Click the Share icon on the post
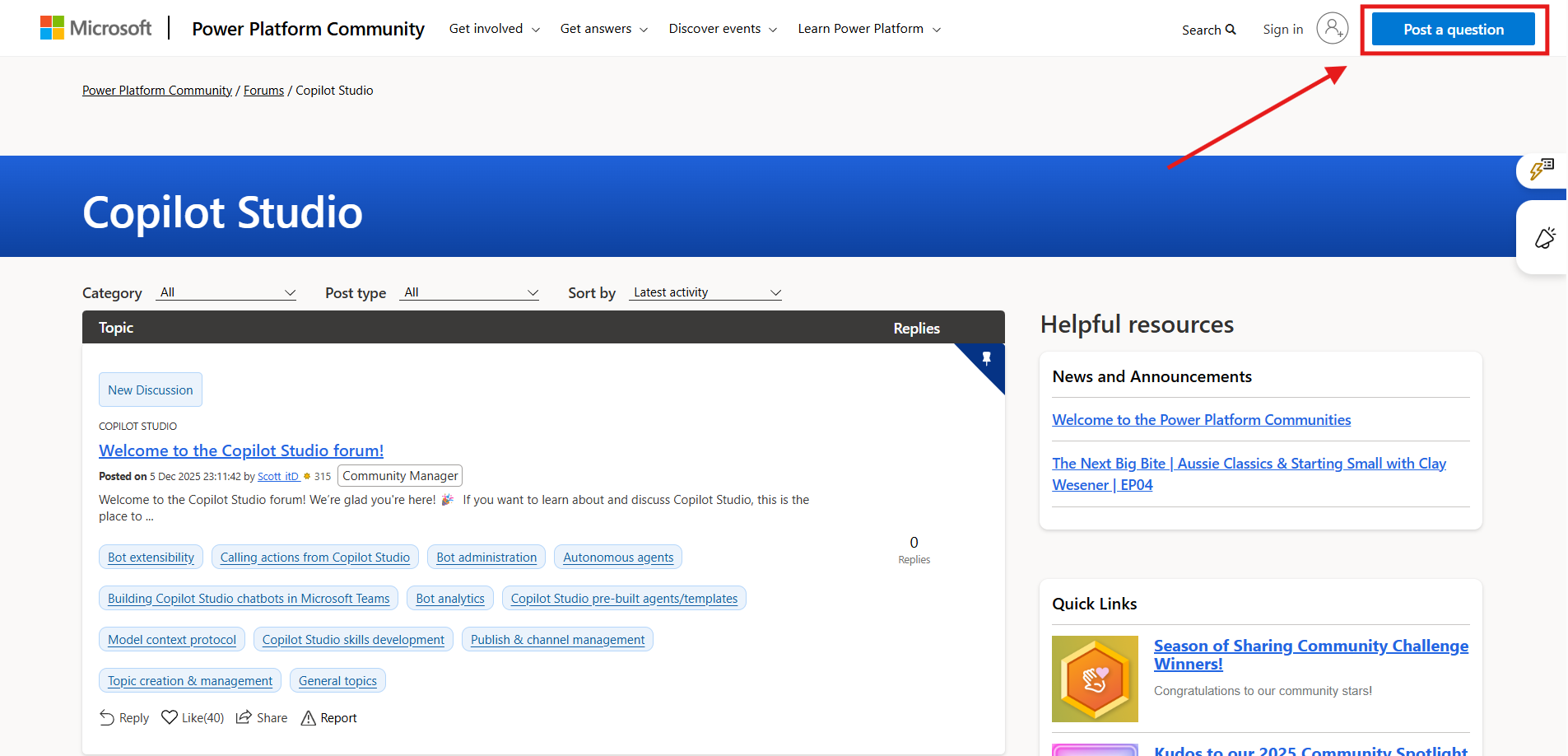 point(244,717)
